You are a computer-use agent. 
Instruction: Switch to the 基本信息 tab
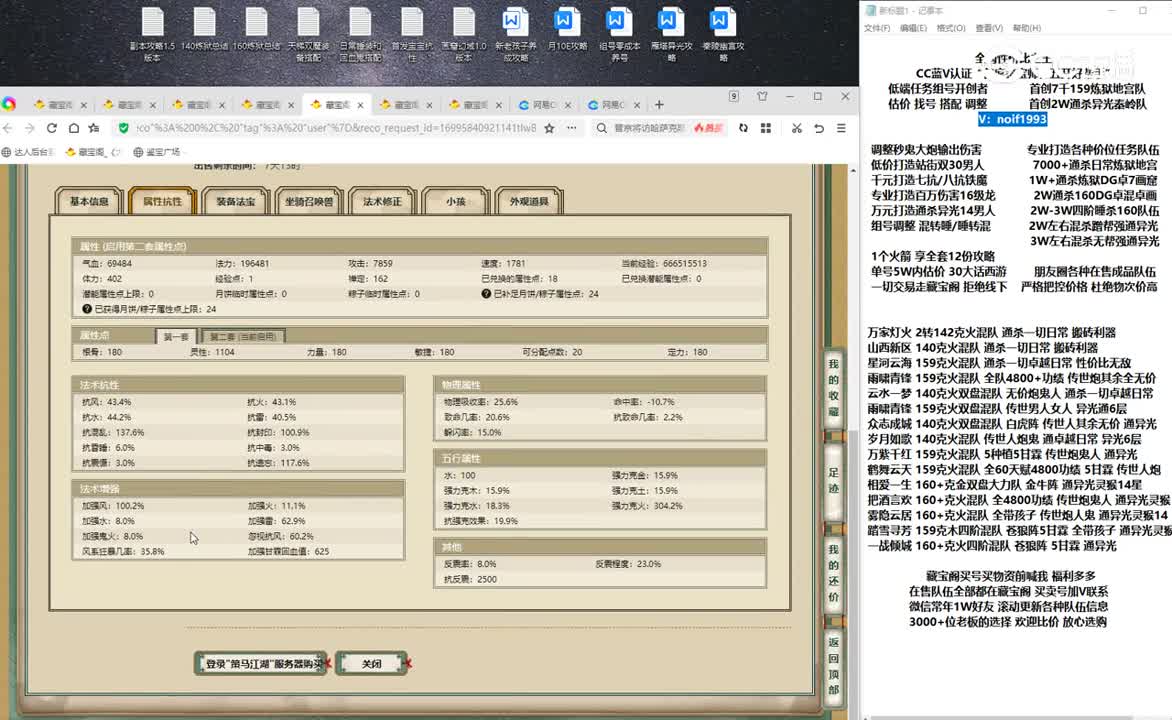click(89, 201)
